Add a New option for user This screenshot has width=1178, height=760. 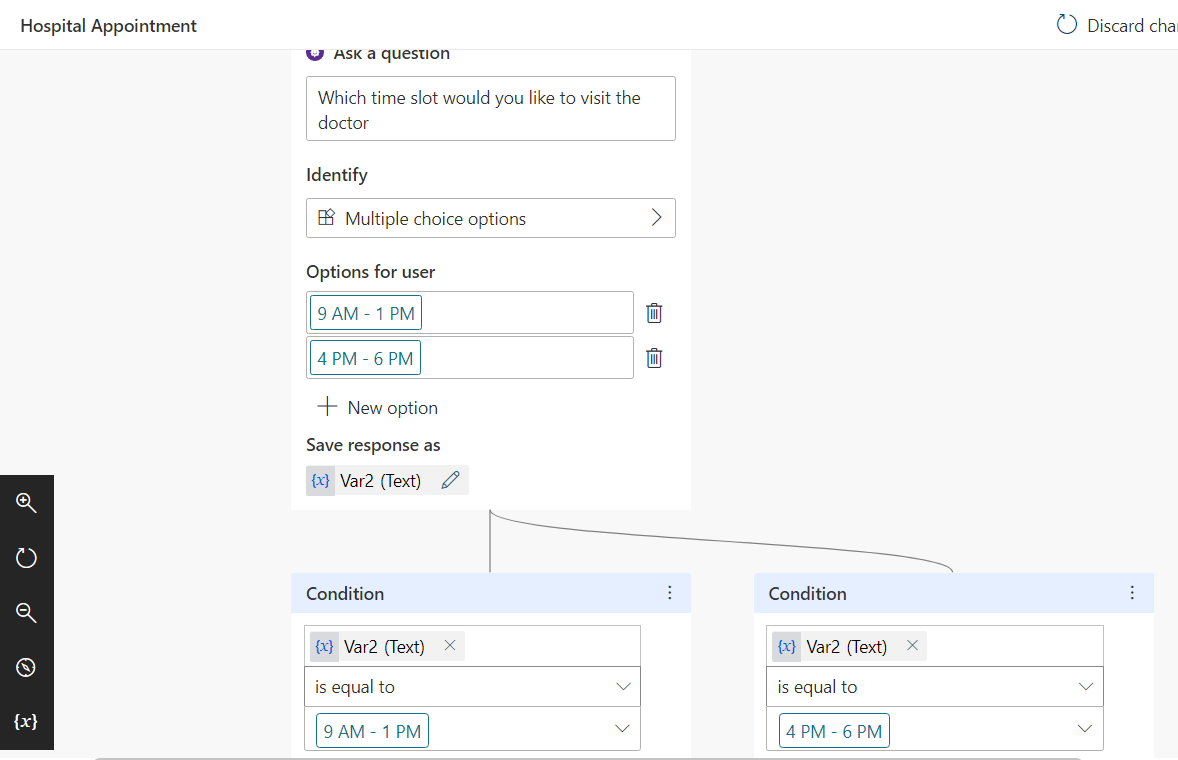(x=378, y=407)
